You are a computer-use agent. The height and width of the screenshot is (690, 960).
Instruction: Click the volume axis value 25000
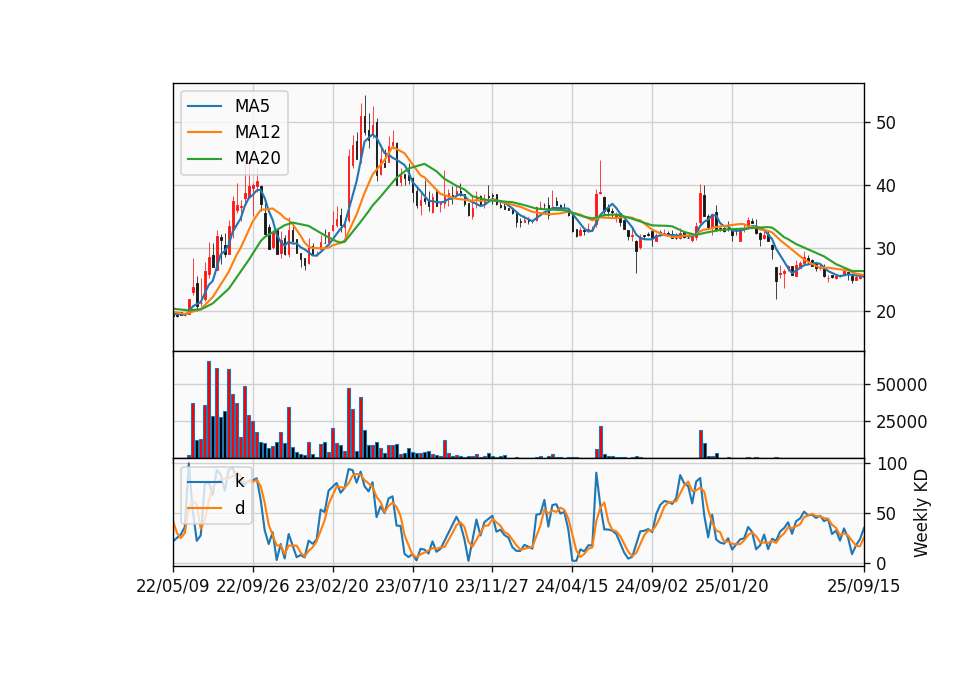coord(901,422)
